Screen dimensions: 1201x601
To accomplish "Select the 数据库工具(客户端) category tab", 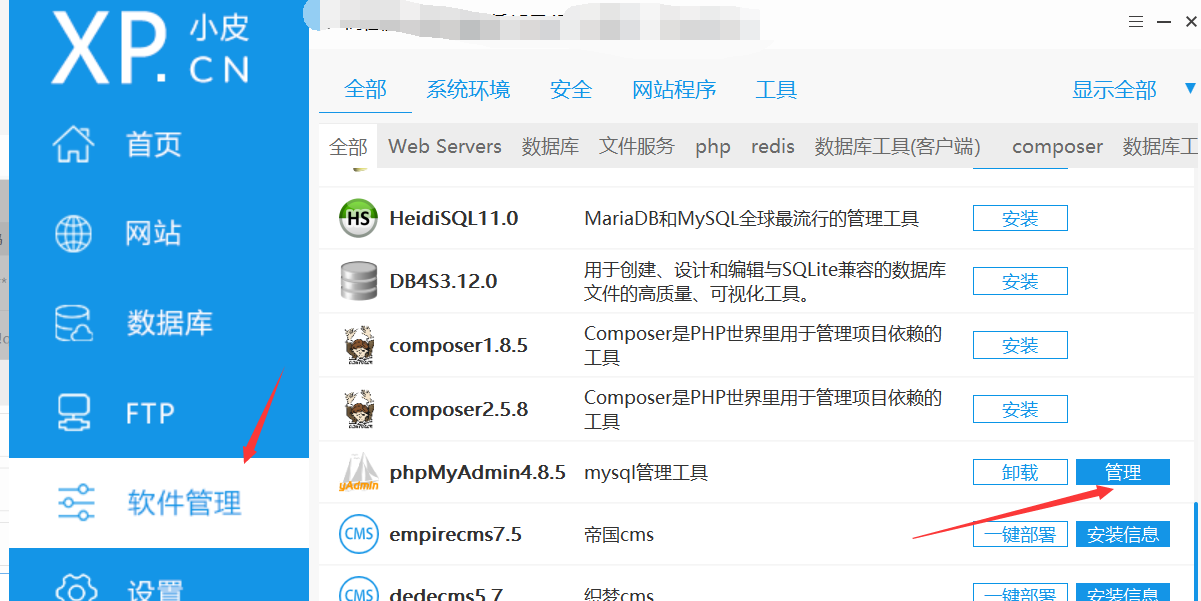I will 897,146.
